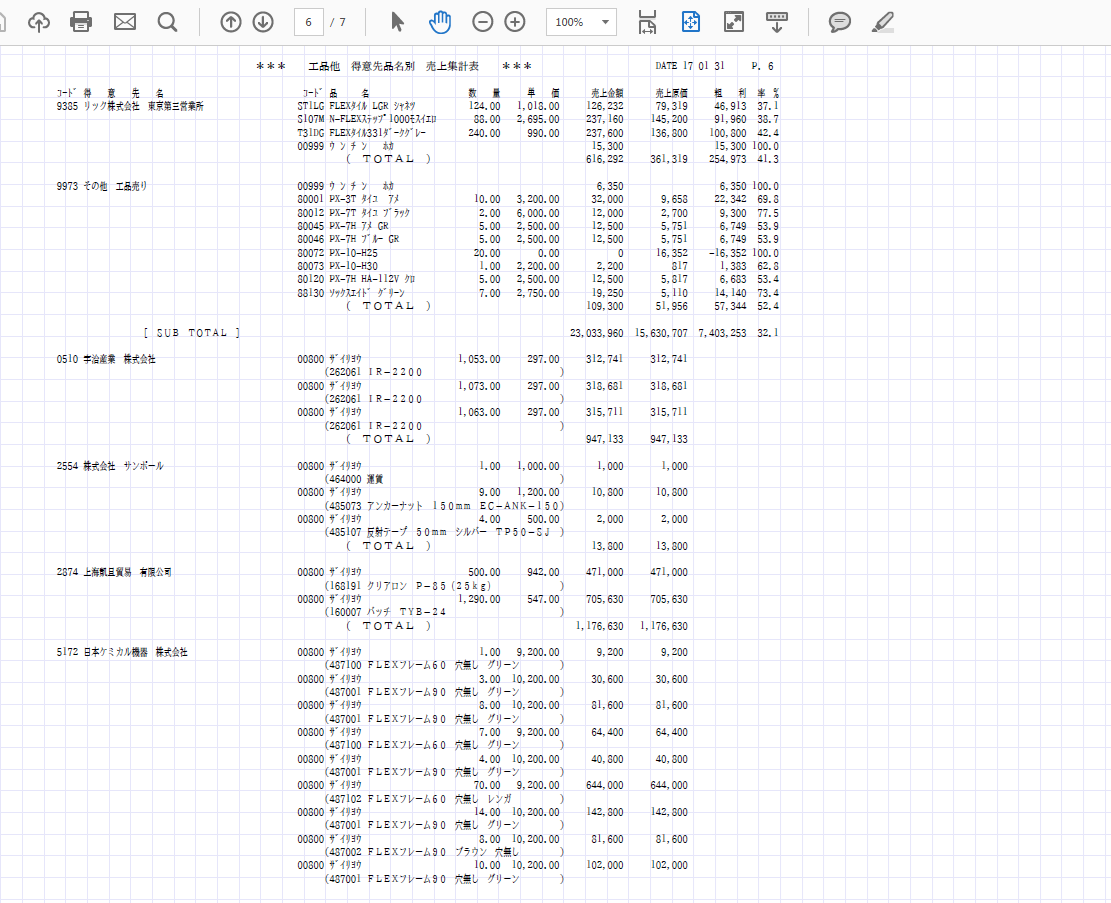Print the document with the printer icon
The width and height of the screenshot is (1111, 903).
point(81,22)
